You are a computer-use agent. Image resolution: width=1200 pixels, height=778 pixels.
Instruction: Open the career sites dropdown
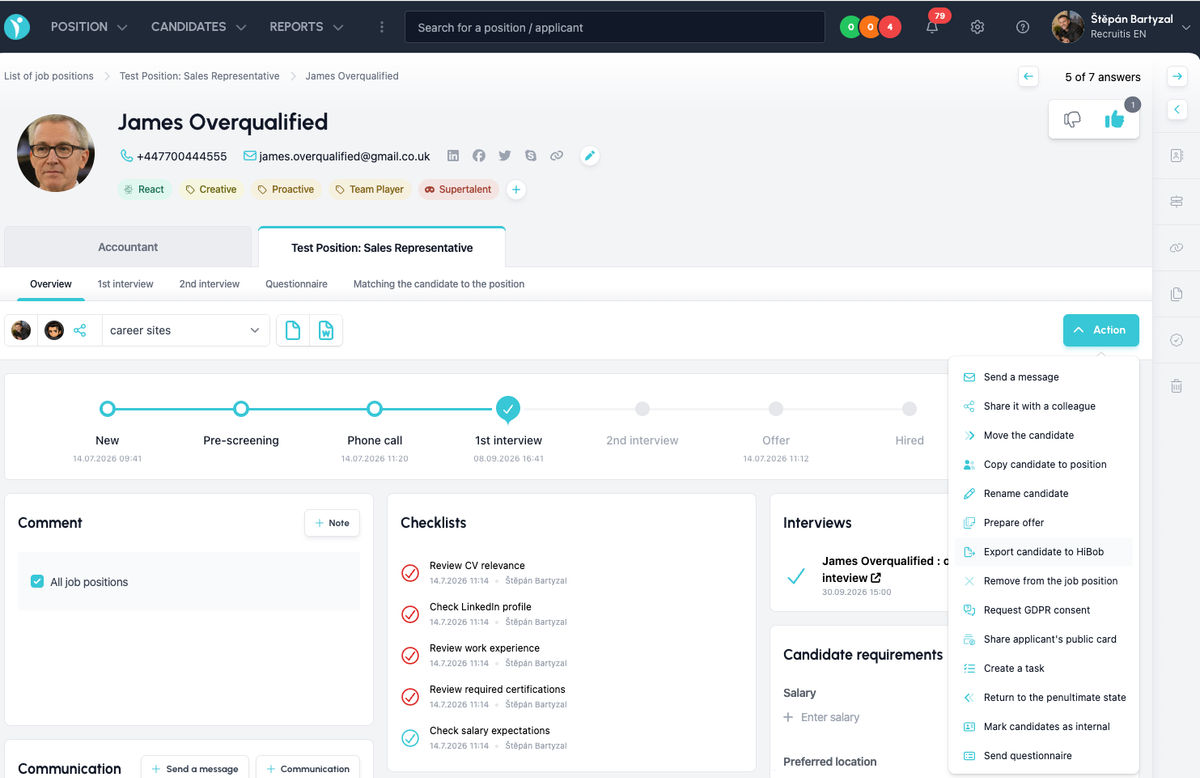tap(186, 330)
